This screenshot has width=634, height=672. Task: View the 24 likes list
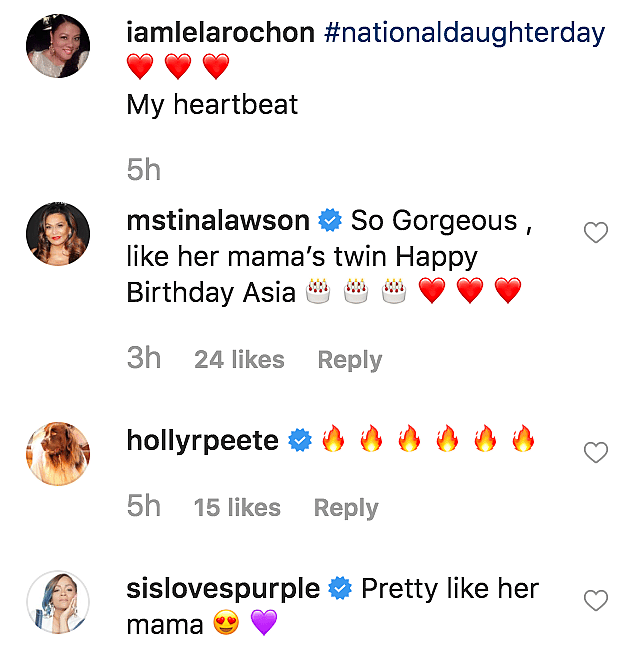coord(239,360)
